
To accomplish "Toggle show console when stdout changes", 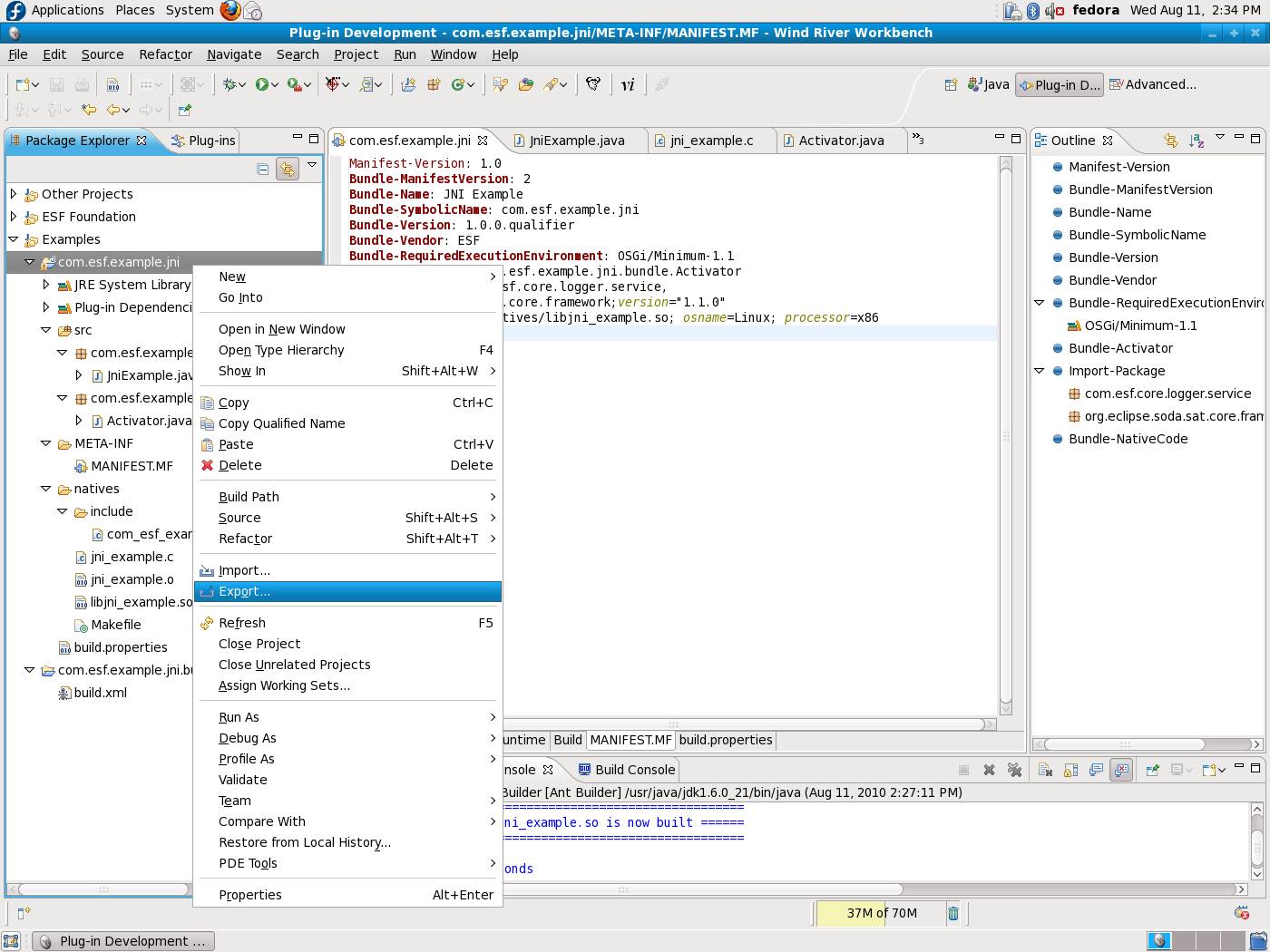I will pyautogui.click(x=1096, y=770).
